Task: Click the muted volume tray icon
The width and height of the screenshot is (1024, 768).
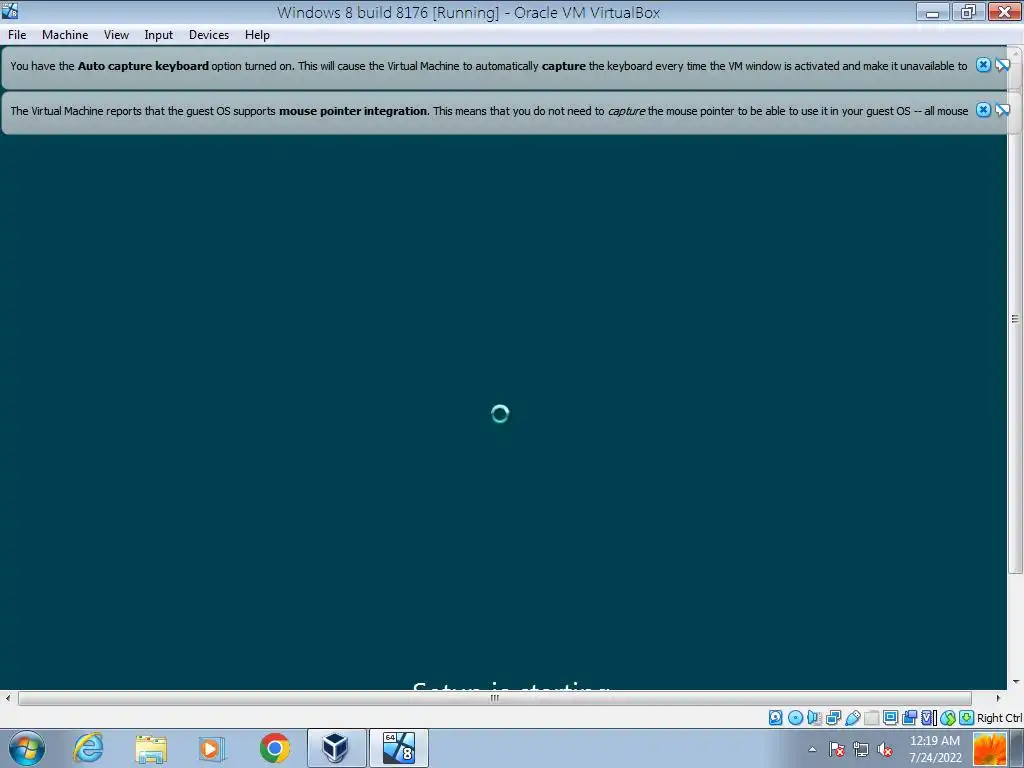Action: pyautogui.click(x=885, y=749)
